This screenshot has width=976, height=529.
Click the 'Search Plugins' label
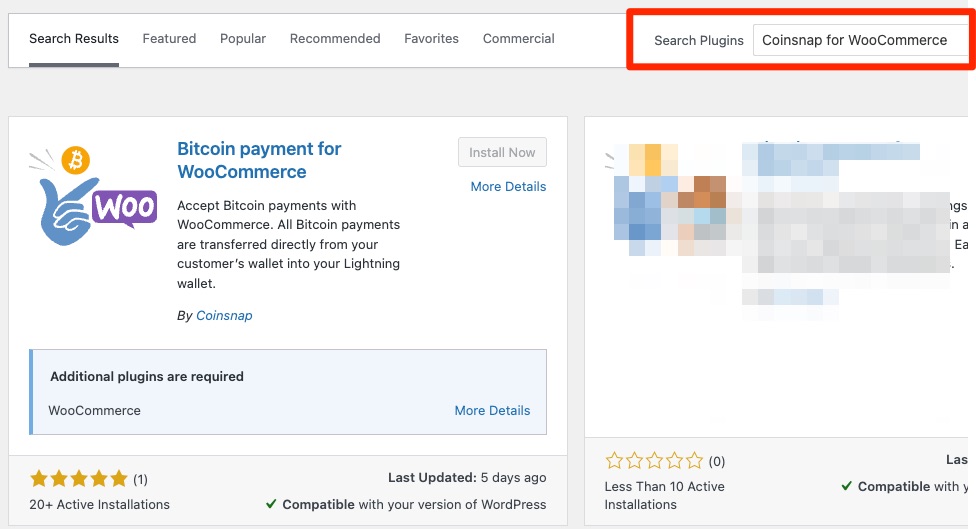coord(698,40)
